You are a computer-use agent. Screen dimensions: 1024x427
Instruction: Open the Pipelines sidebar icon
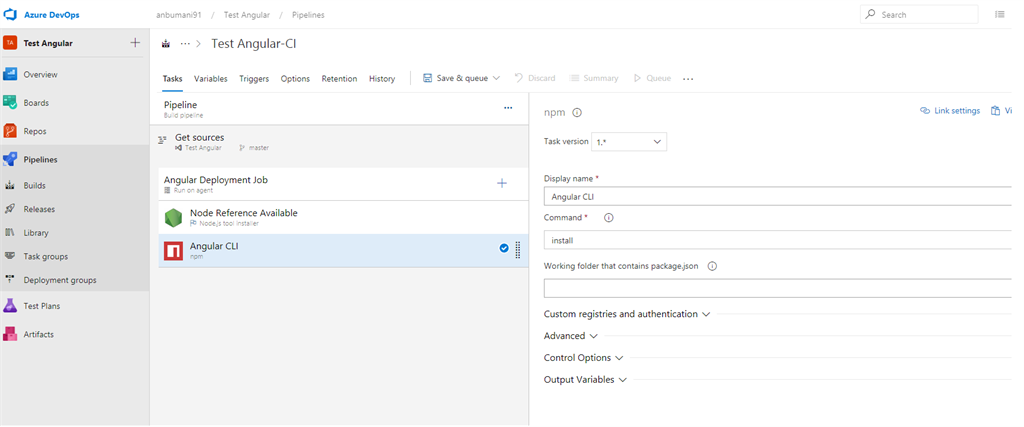coord(10,159)
